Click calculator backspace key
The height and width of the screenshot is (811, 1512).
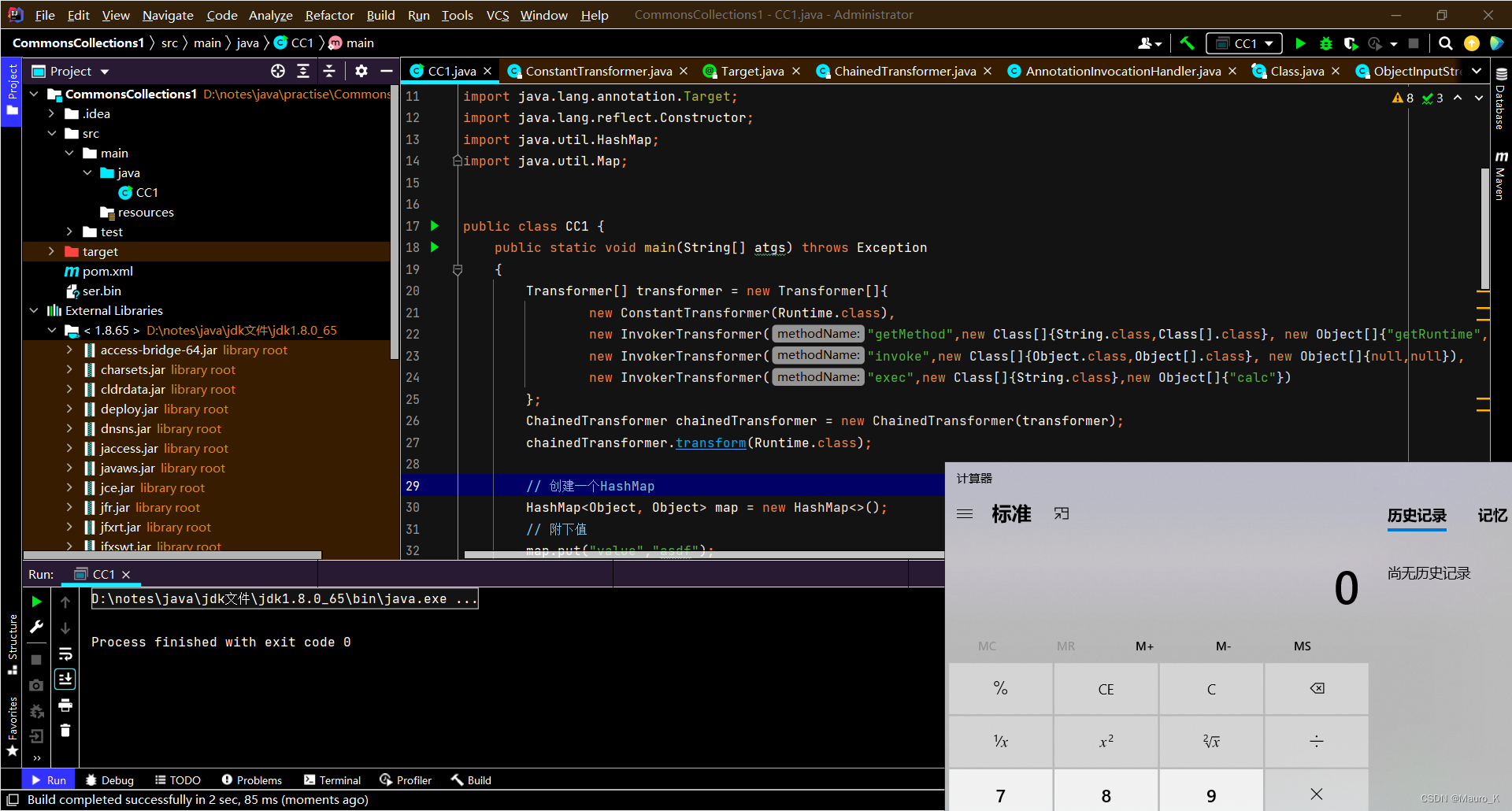[x=1317, y=689]
